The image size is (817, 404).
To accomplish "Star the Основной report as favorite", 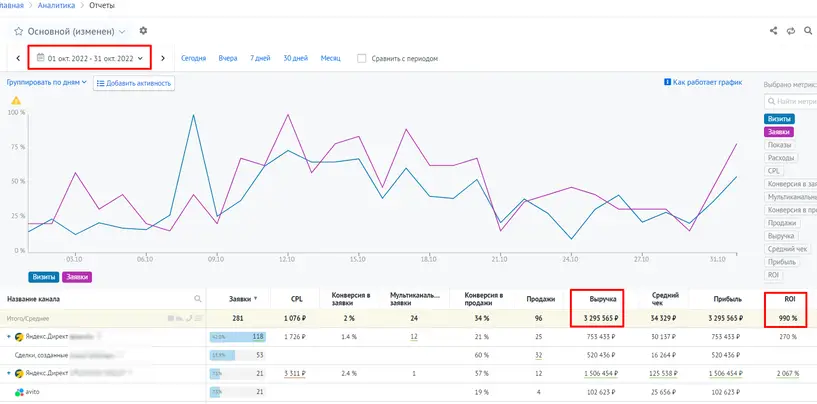I will click(x=19, y=32).
